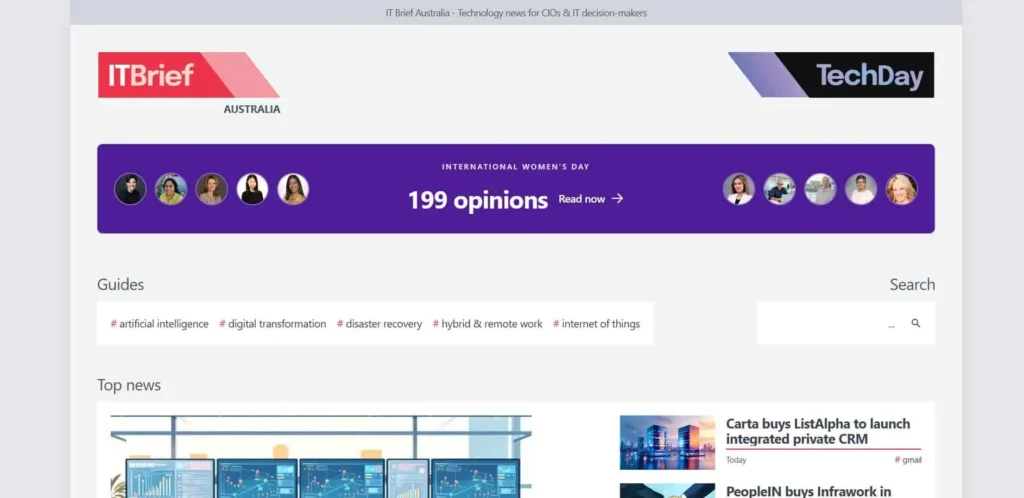Open the hybrid & remote work tag
The image size is (1024, 498).
coord(488,324)
